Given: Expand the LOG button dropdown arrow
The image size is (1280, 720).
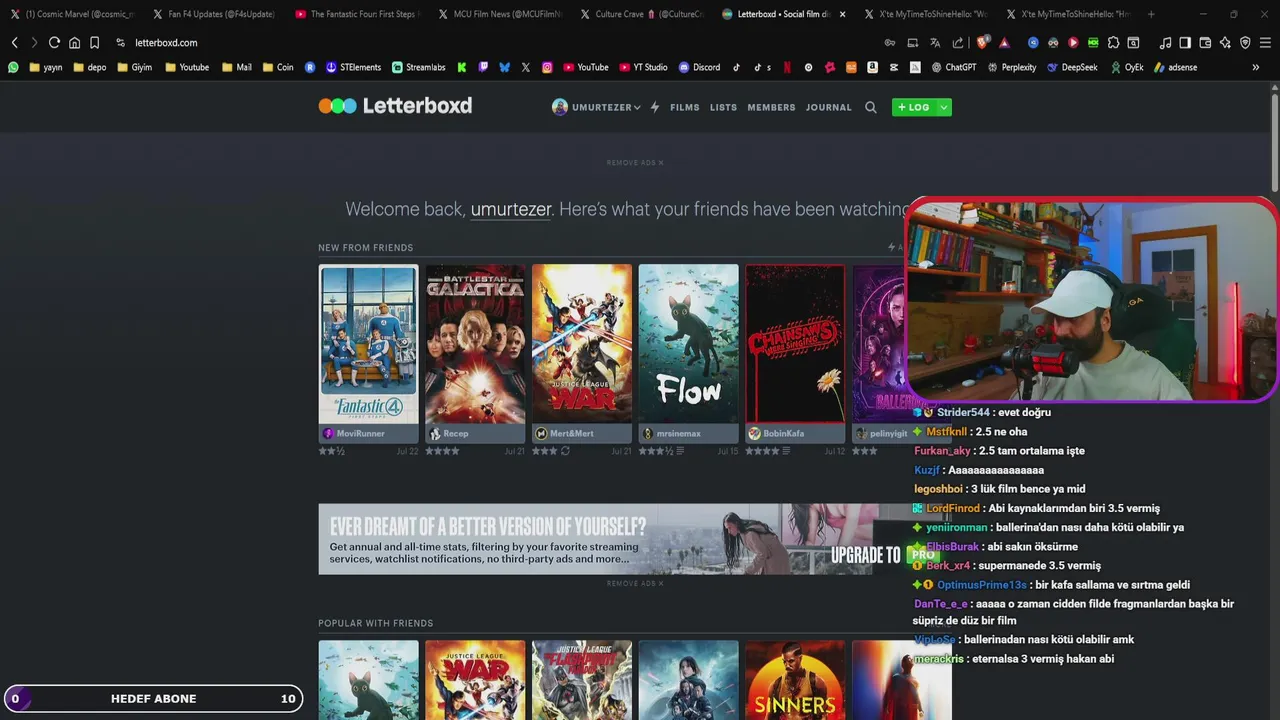Looking at the screenshot, I should (x=943, y=107).
